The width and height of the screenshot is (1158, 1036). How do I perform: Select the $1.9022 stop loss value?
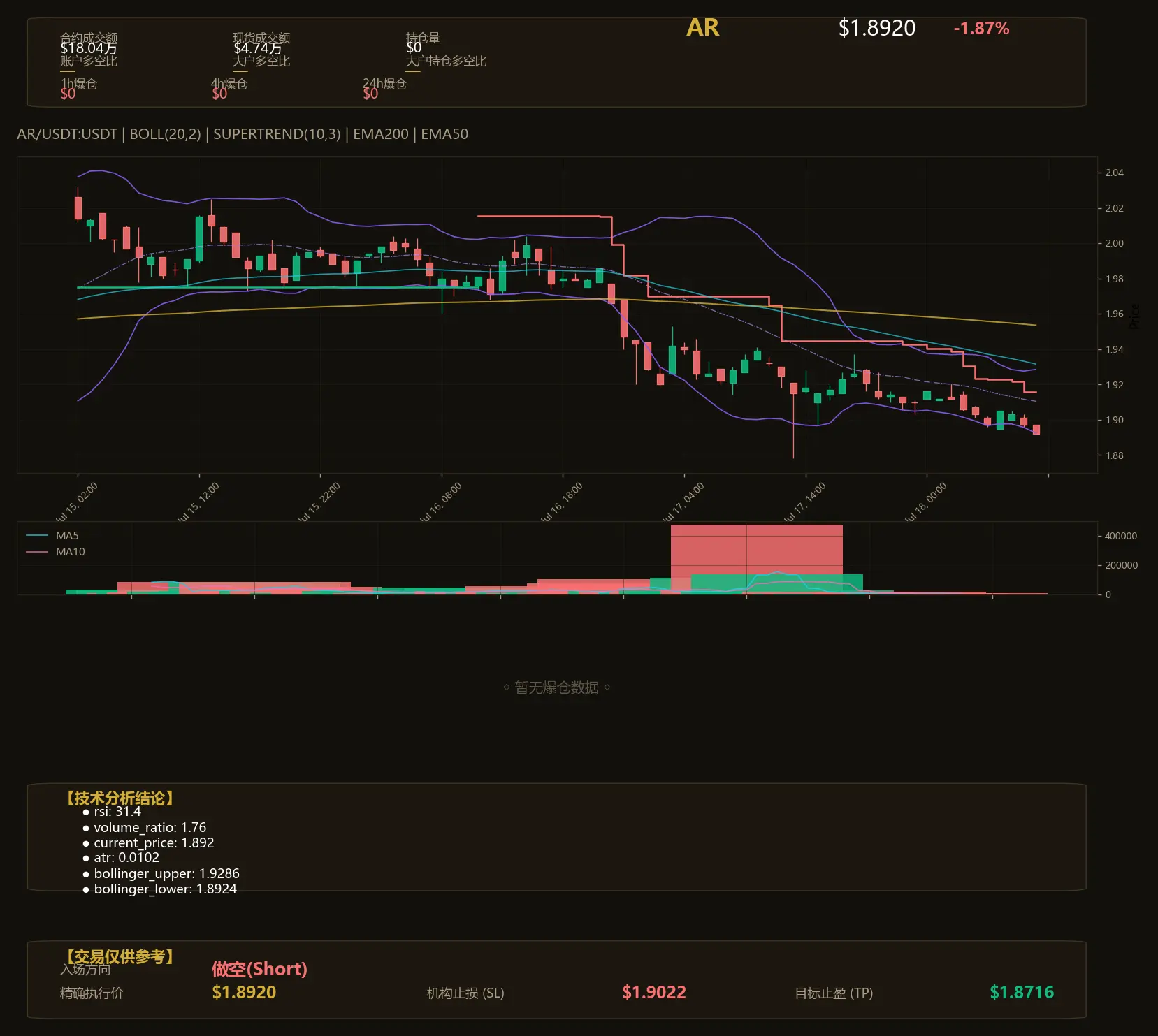point(654,992)
